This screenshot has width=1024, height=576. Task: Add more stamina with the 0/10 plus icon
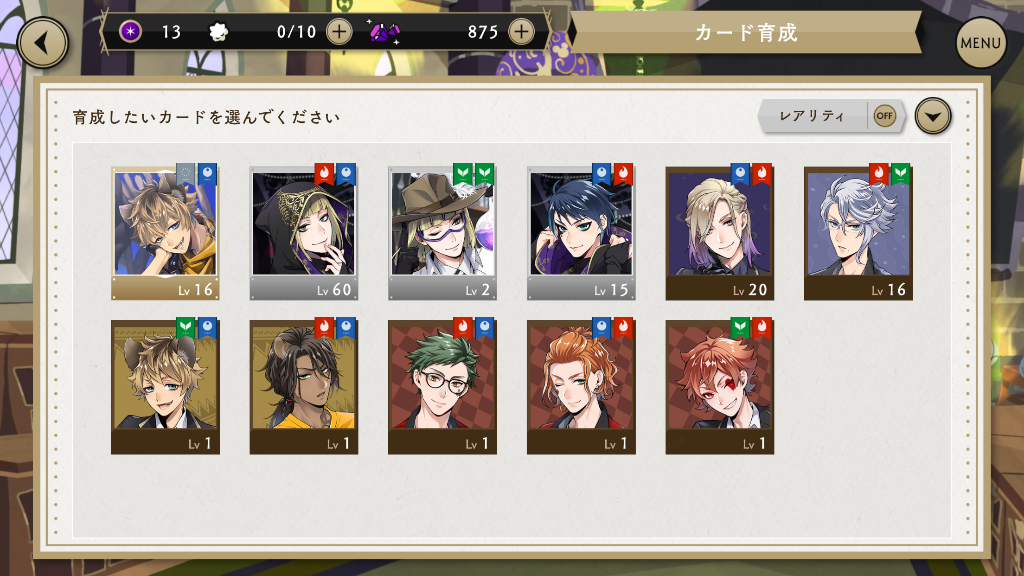(x=339, y=31)
